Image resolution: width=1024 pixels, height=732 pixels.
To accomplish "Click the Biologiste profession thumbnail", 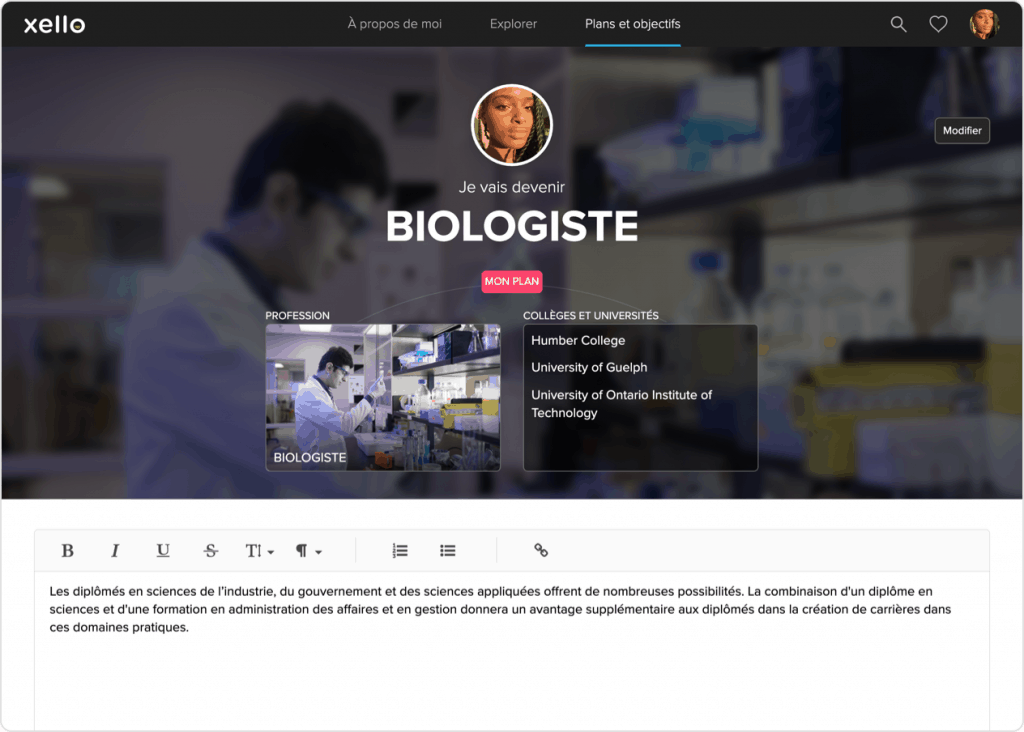I will click(382, 397).
